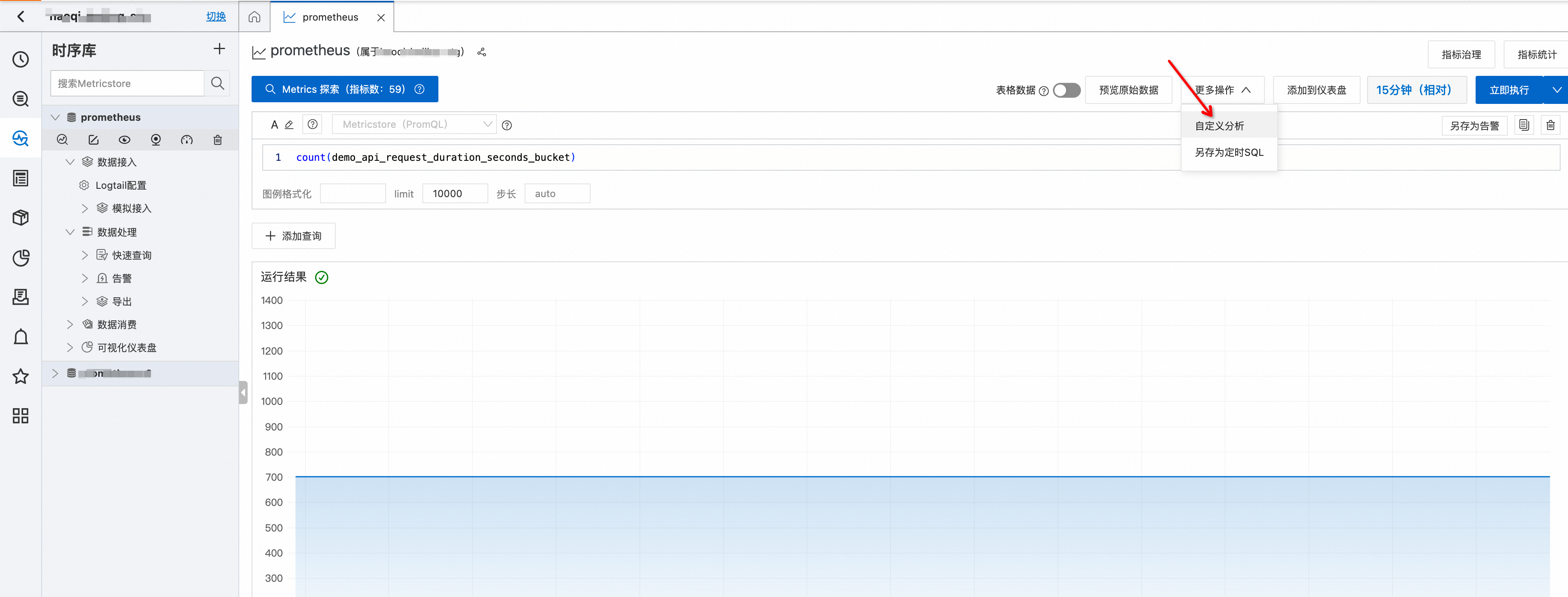
Task: Click the trash icon under prometheus metricstore
Action: (217, 140)
